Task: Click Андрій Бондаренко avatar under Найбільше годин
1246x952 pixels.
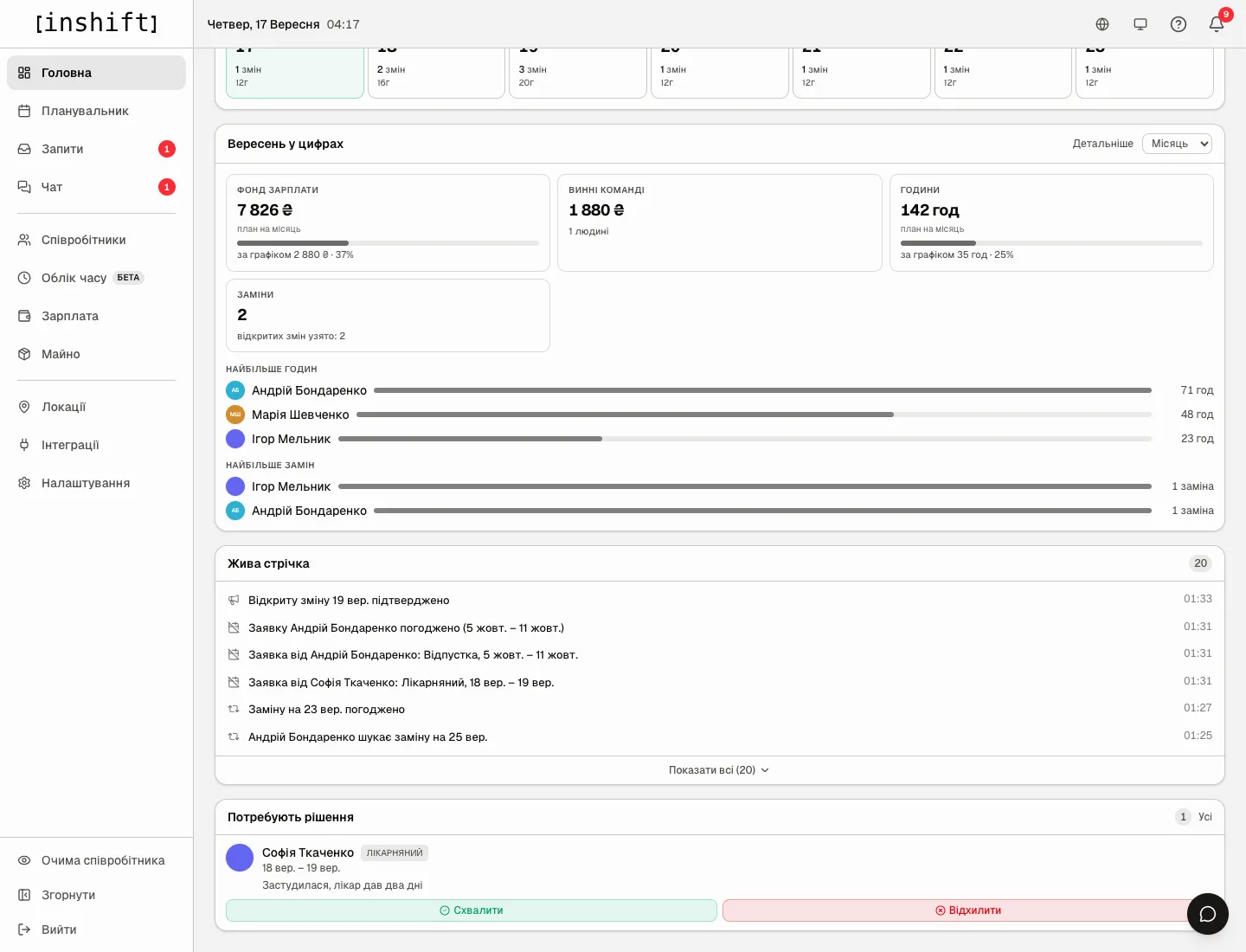Action: [x=235, y=390]
